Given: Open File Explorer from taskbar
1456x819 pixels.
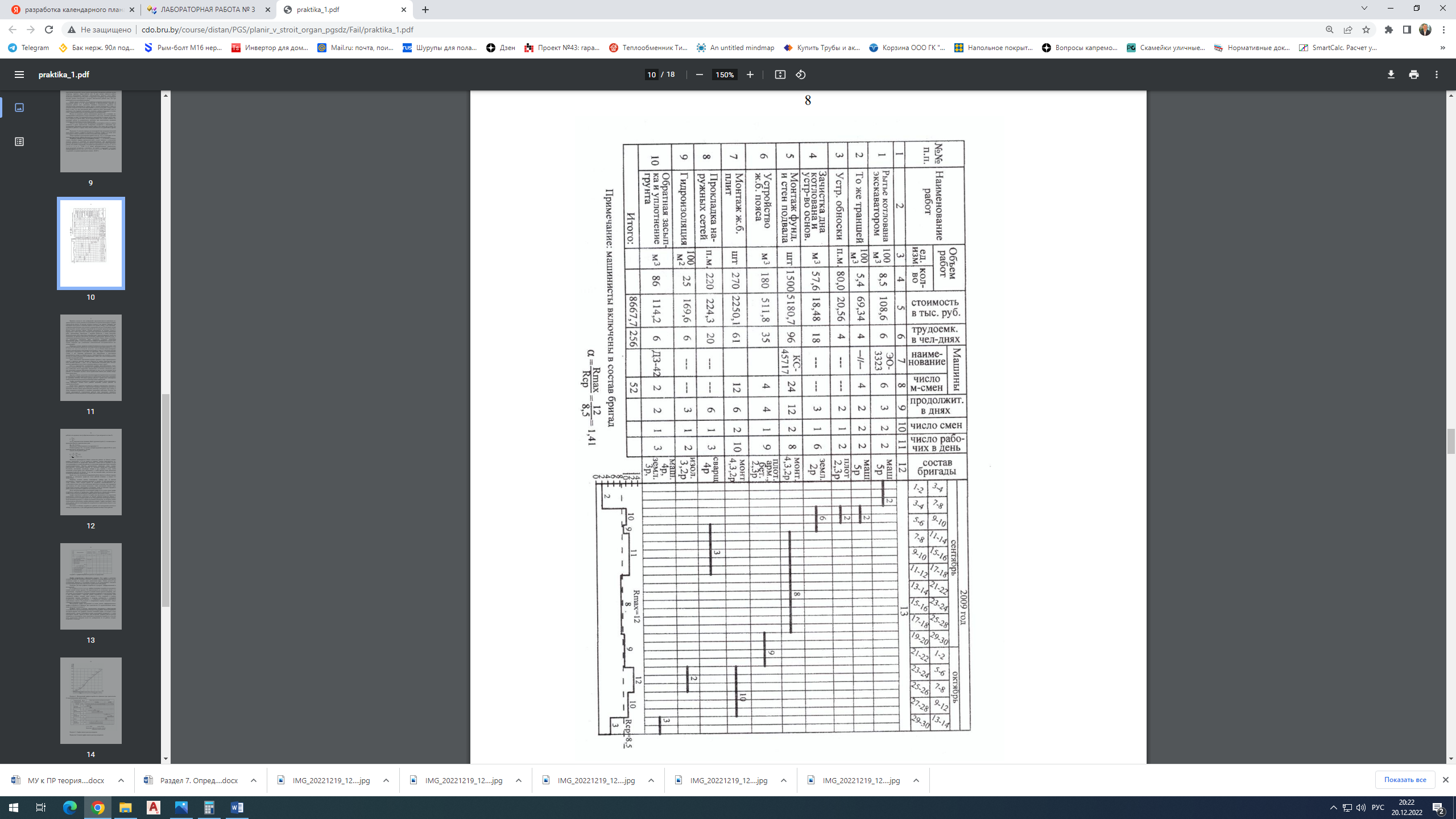Looking at the screenshot, I should point(125,808).
